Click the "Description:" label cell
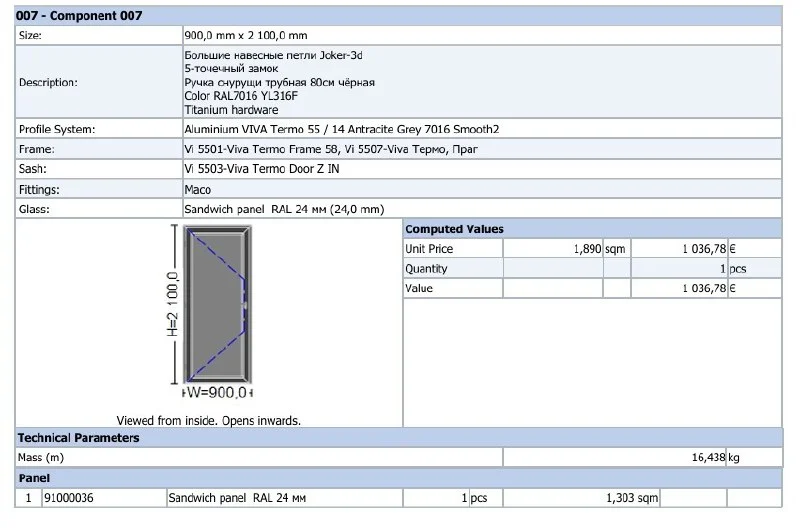Viewport: 800px width, 530px height. click(x=48, y=82)
